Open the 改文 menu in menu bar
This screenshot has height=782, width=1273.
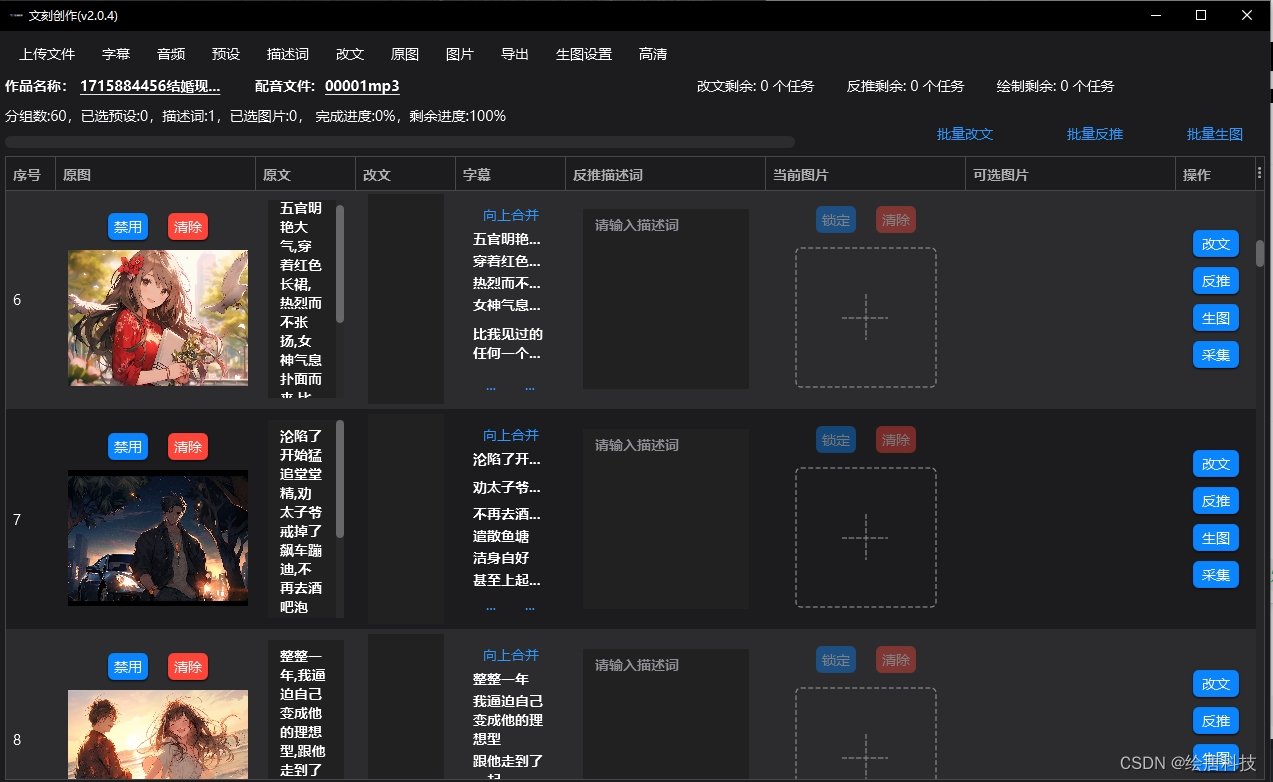coord(350,54)
